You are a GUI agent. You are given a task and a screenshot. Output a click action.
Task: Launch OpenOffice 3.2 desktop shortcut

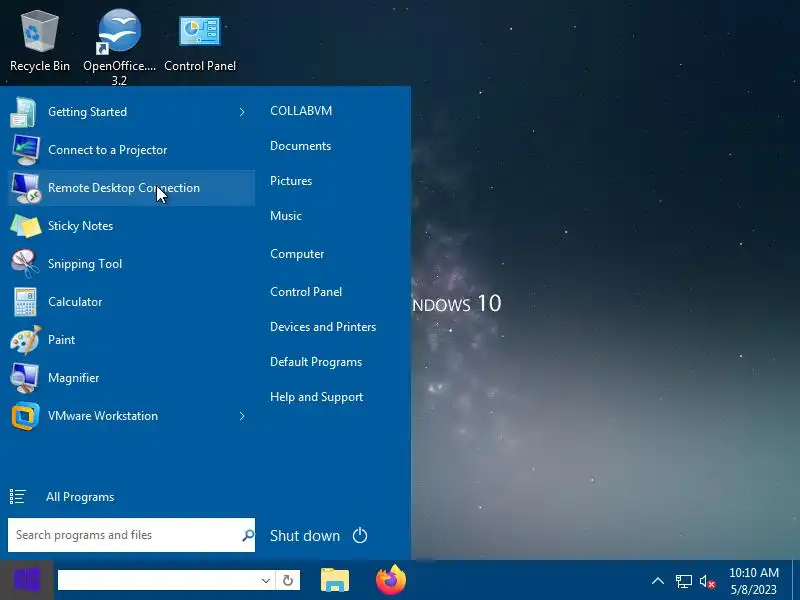point(119,46)
